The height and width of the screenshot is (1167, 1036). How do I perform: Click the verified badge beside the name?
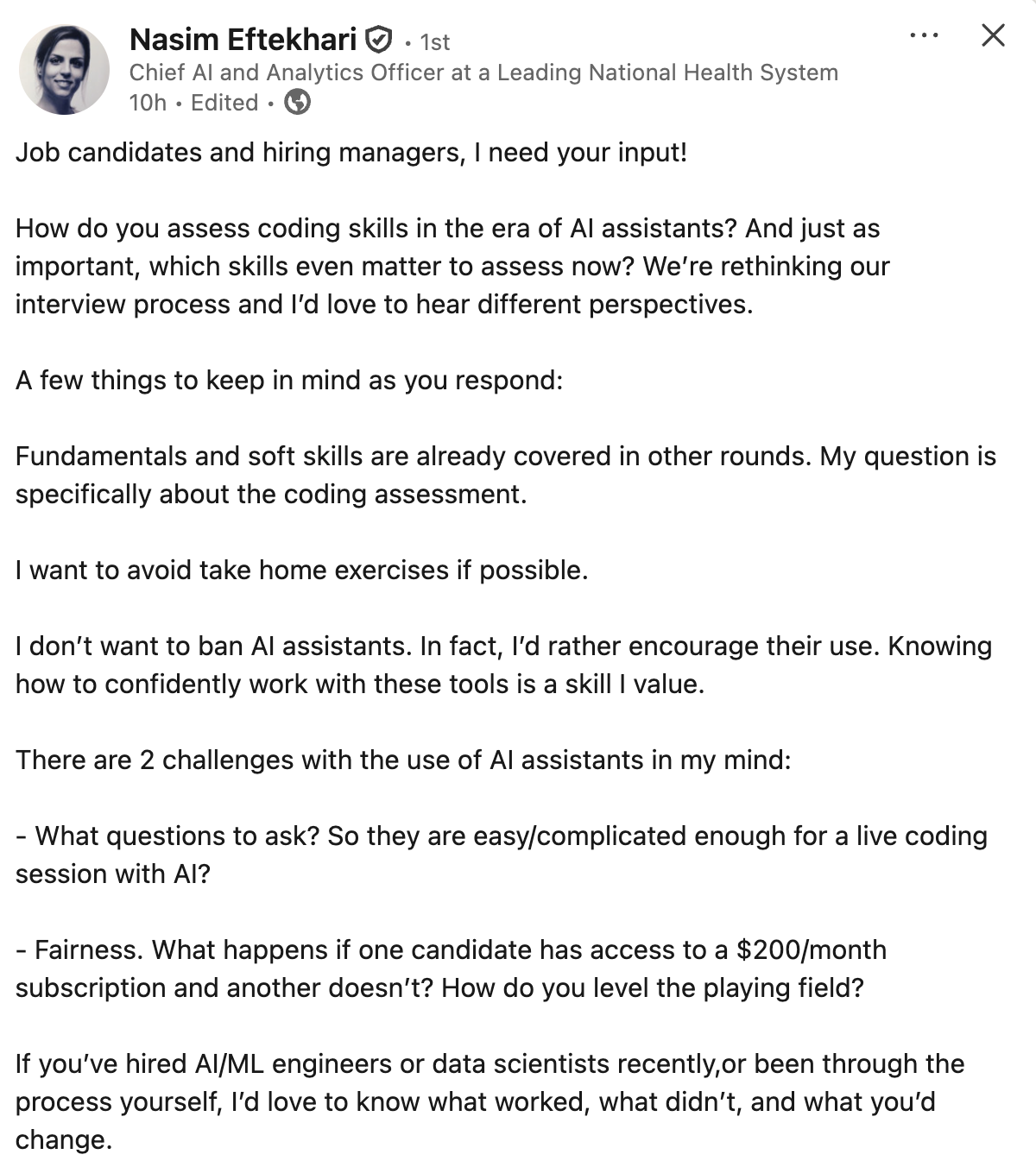379,40
